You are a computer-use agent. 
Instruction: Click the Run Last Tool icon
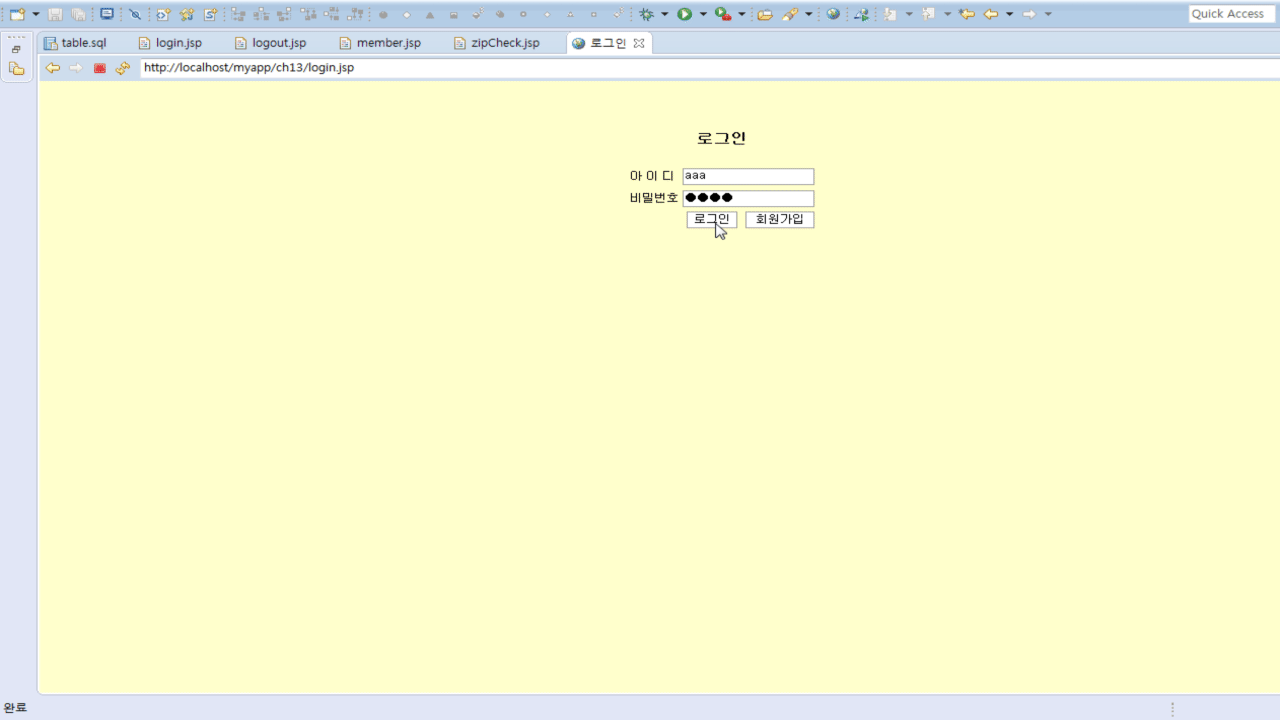click(x=723, y=14)
